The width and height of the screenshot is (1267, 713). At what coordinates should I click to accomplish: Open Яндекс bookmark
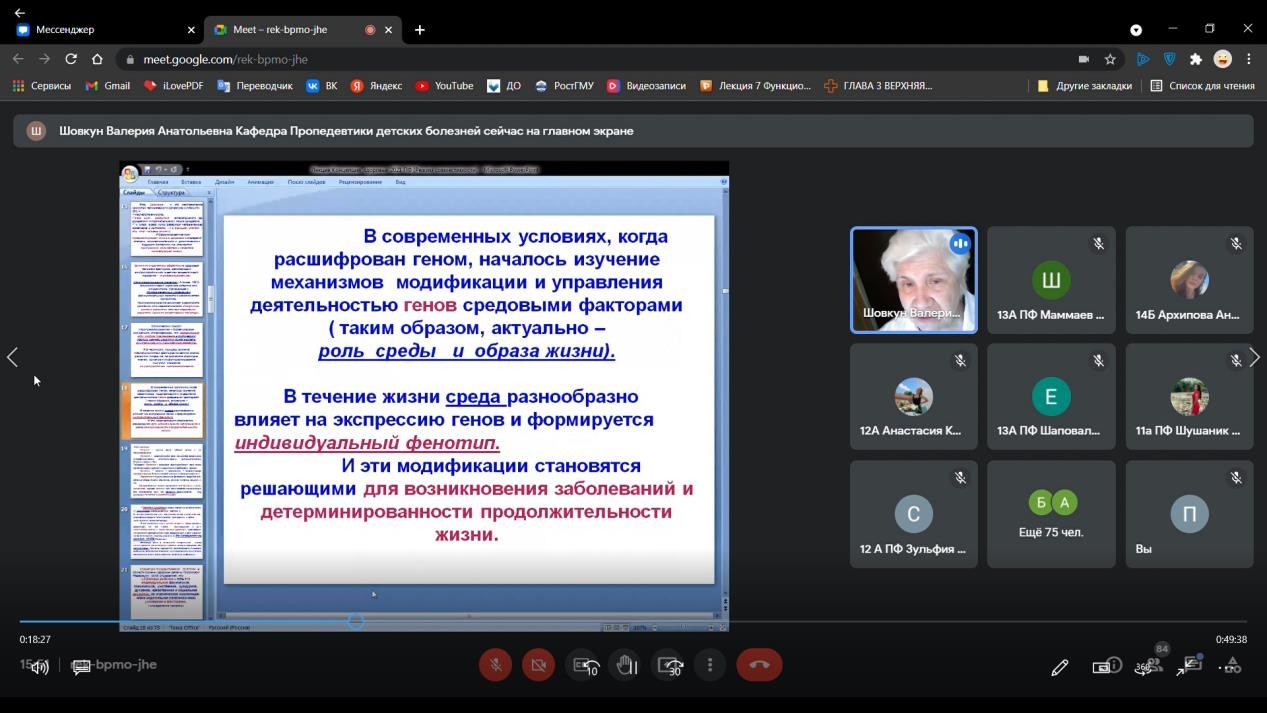point(376,86)
